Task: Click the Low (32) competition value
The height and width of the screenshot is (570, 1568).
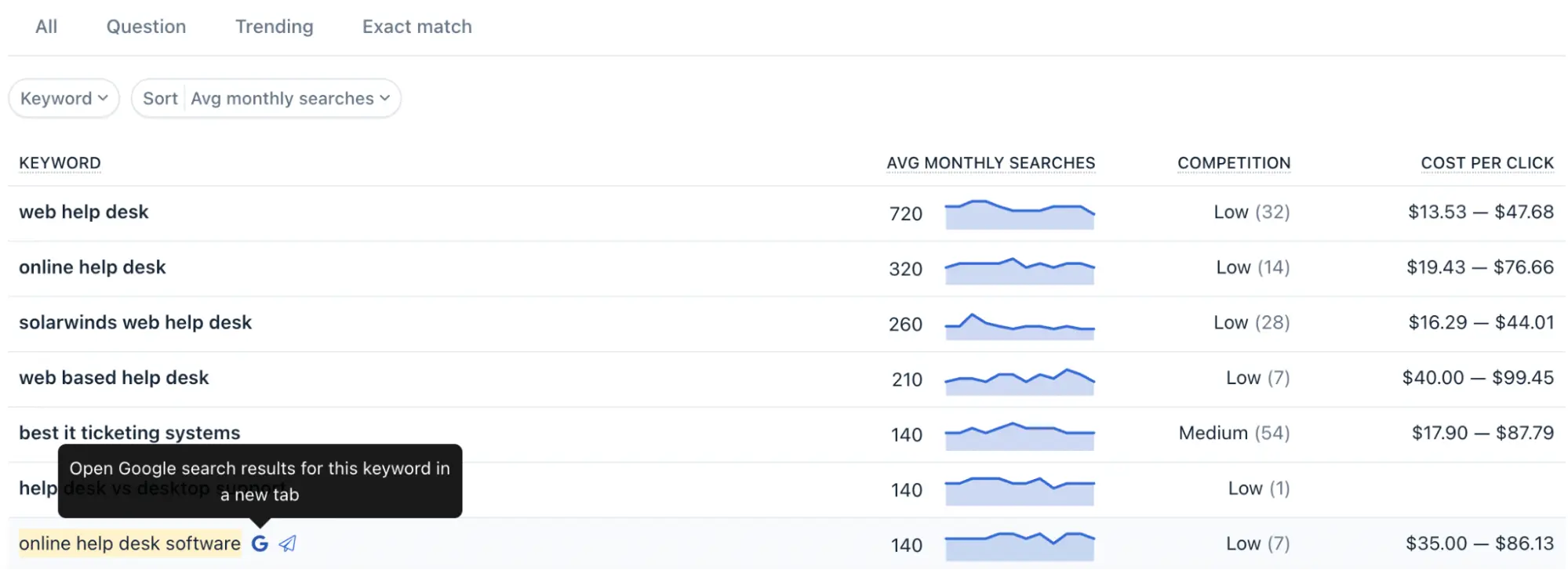Action: tap(1252, 212)
